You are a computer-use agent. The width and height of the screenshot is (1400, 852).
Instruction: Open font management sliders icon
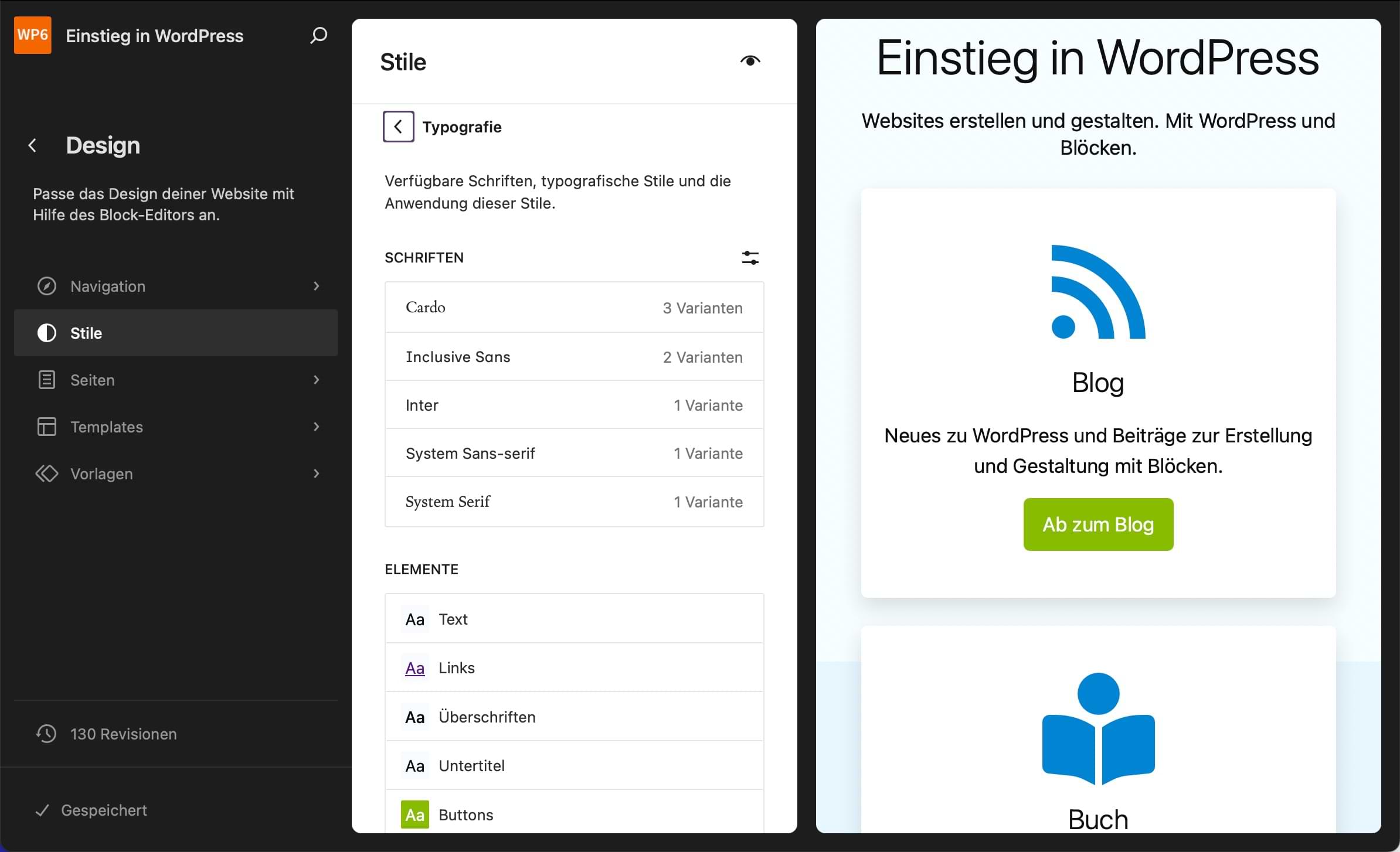pyautogui.click(x=750, y=258)
